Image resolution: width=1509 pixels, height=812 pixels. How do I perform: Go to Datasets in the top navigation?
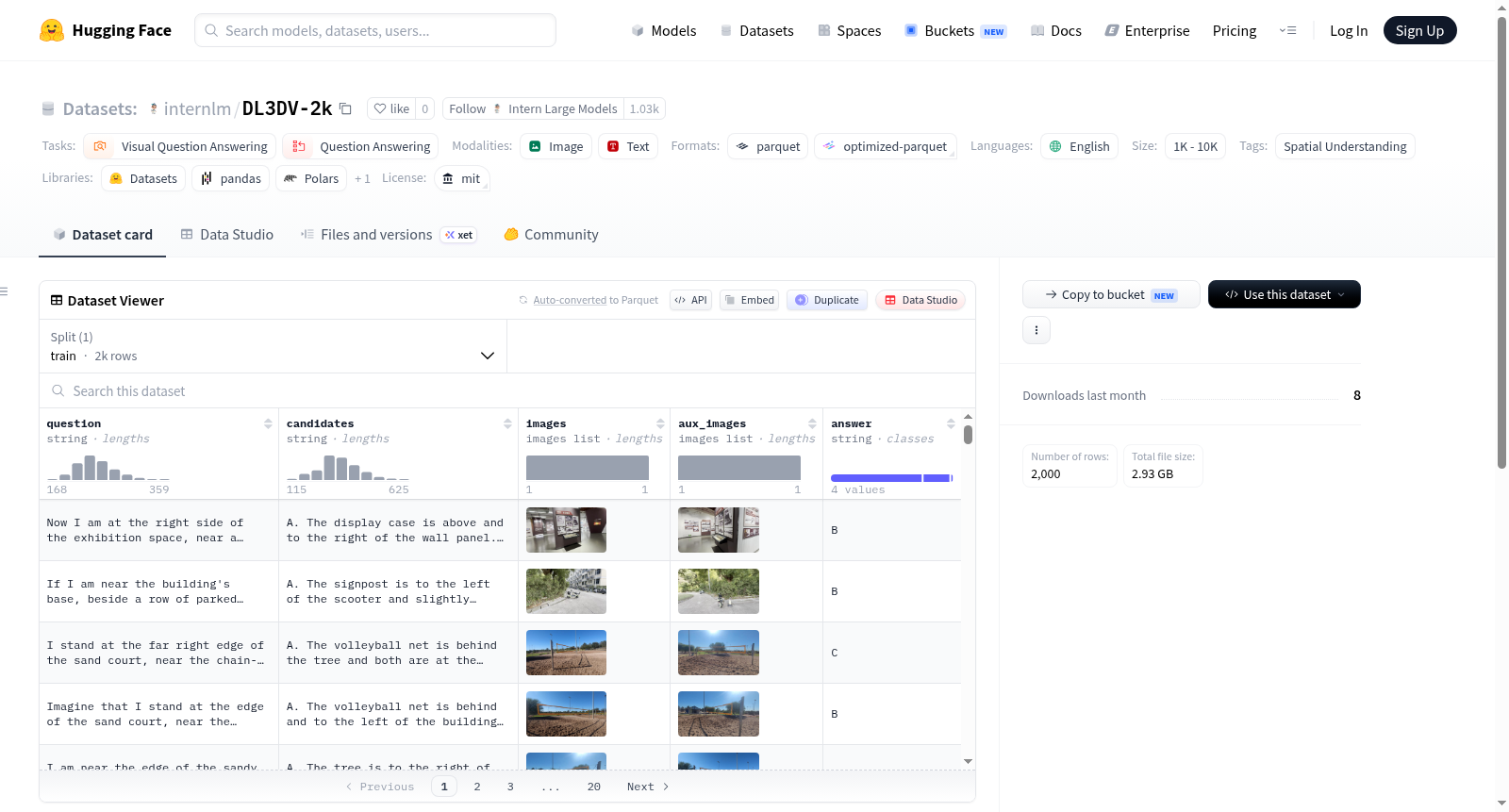point(757,31)
